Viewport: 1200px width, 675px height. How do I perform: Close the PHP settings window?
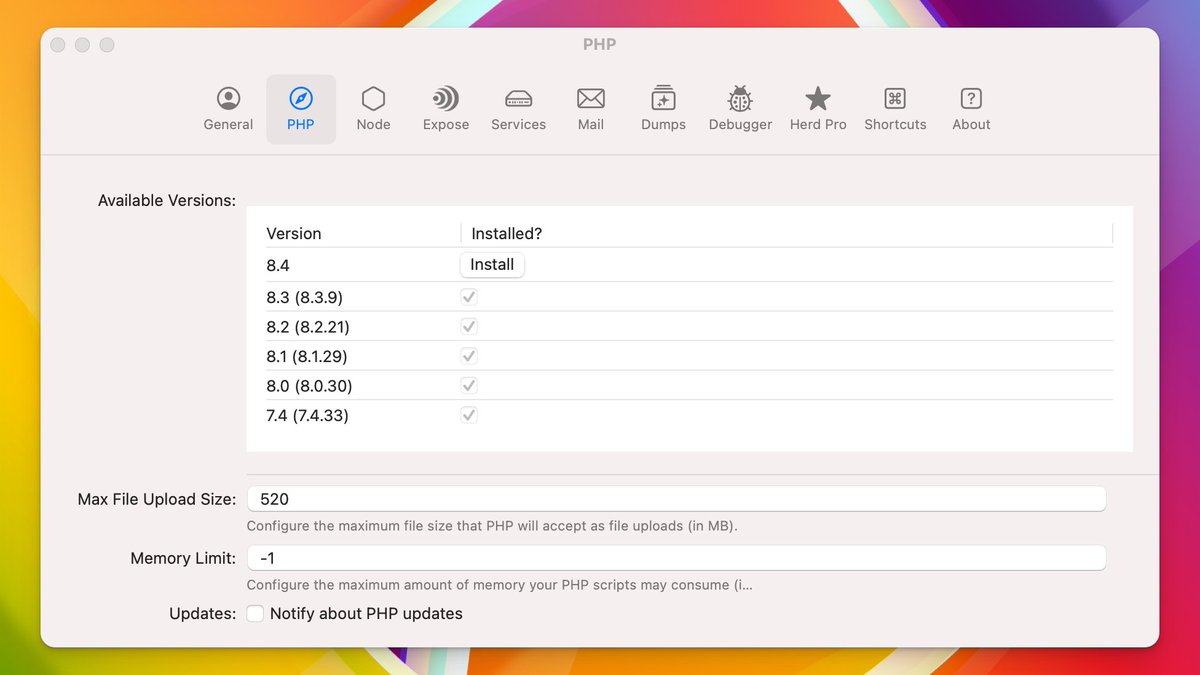(x=58, y=45)
